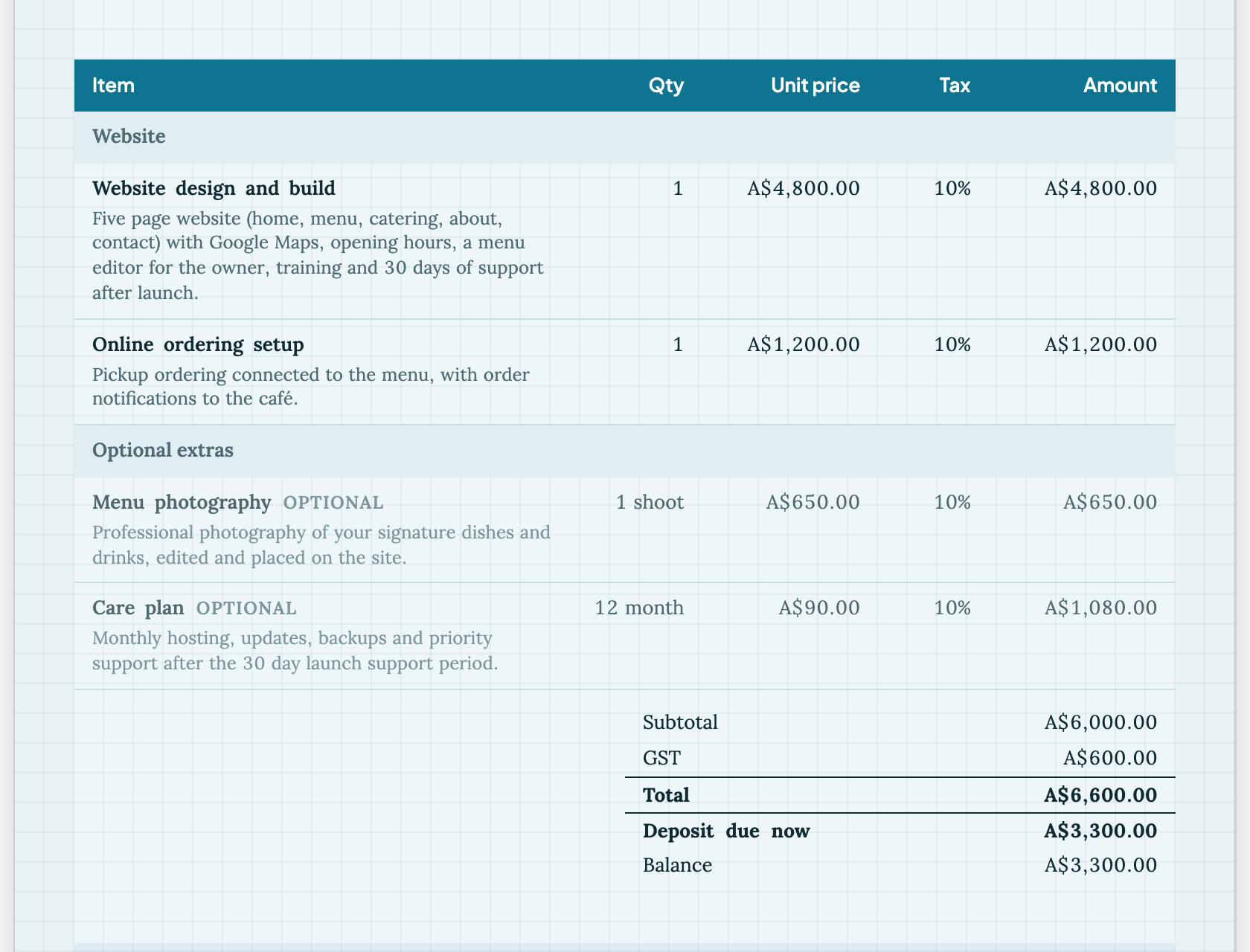Click the A$650.00 amount for Menu photography
The image size is (1250, 952).
click(x=1110, y=502)
